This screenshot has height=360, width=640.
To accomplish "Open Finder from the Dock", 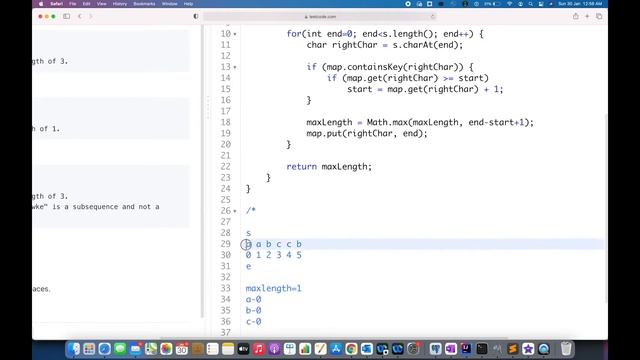I will coord(74,349).
